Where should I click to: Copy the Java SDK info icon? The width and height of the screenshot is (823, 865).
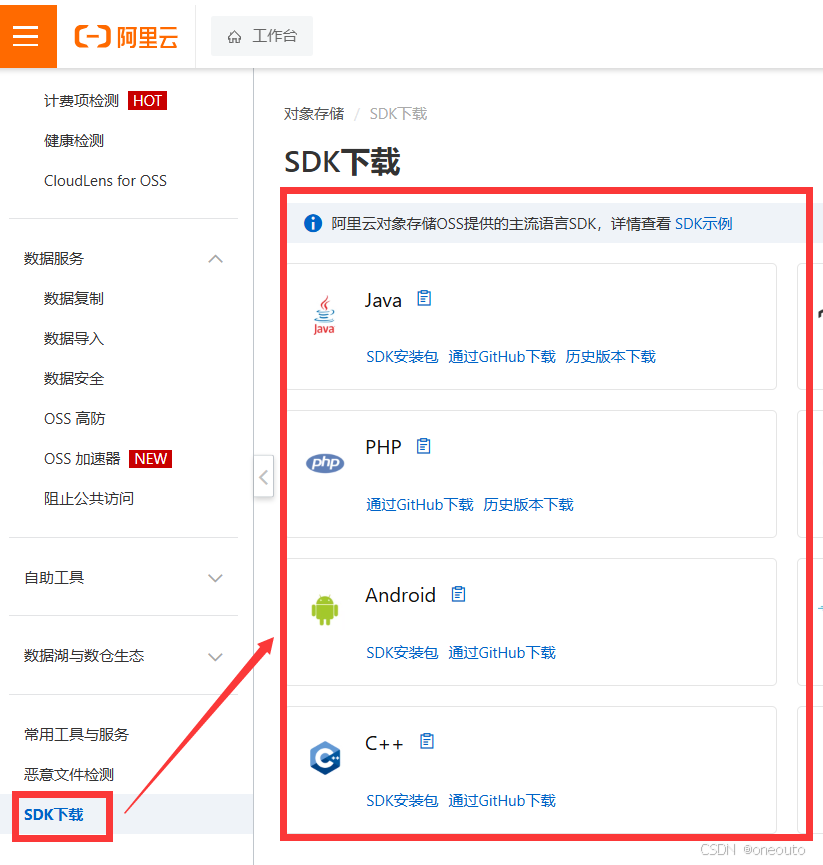(424, 298)
